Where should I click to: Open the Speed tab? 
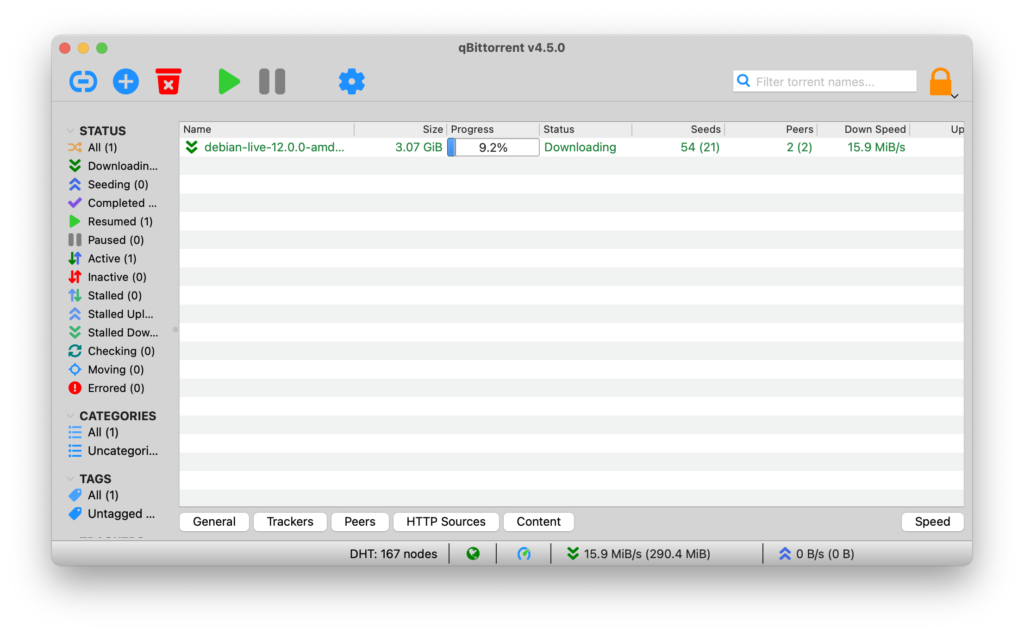pyautogui.click(x=933, y=522)
